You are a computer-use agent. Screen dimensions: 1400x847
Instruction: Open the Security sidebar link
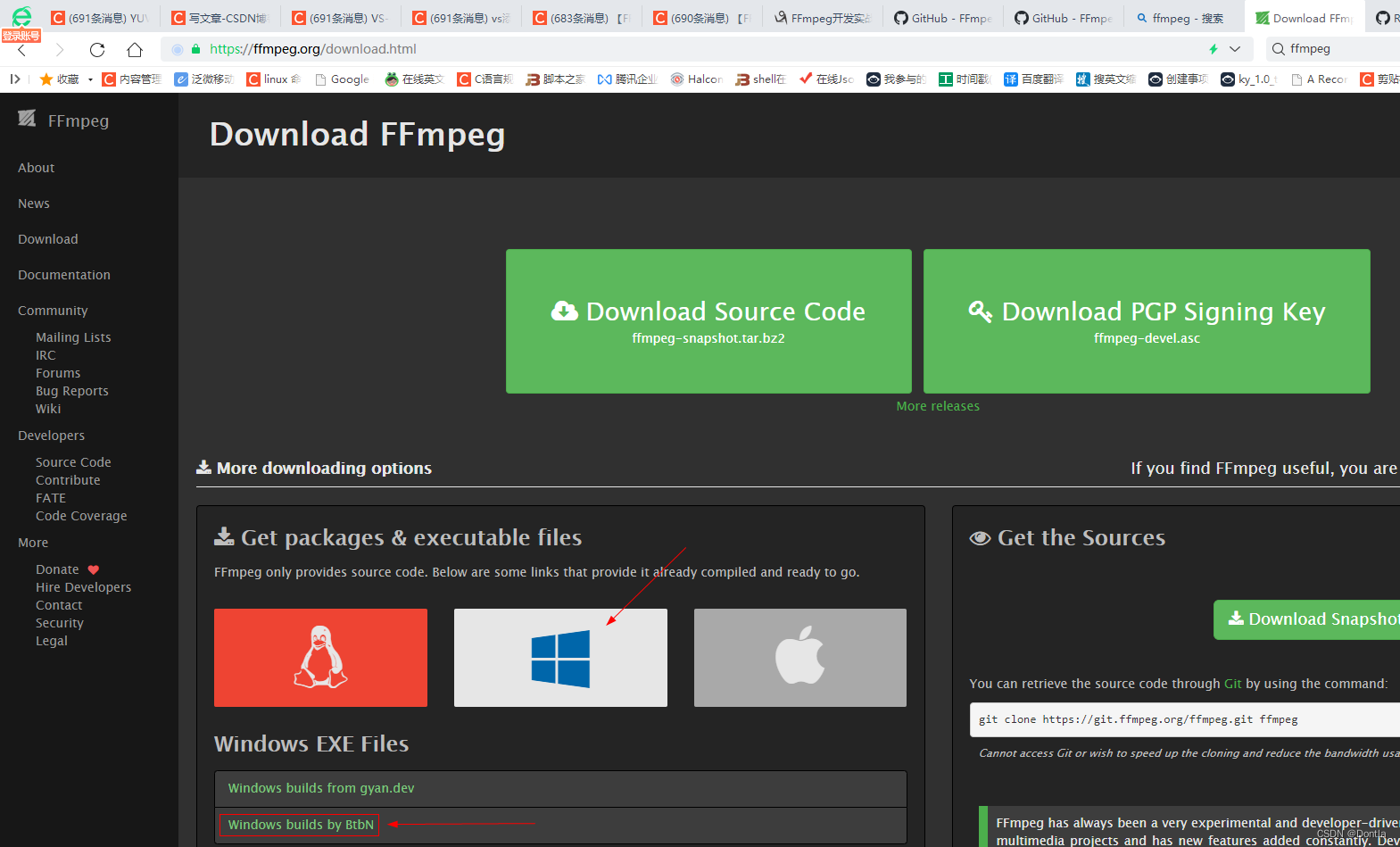[x=60, y=623]
